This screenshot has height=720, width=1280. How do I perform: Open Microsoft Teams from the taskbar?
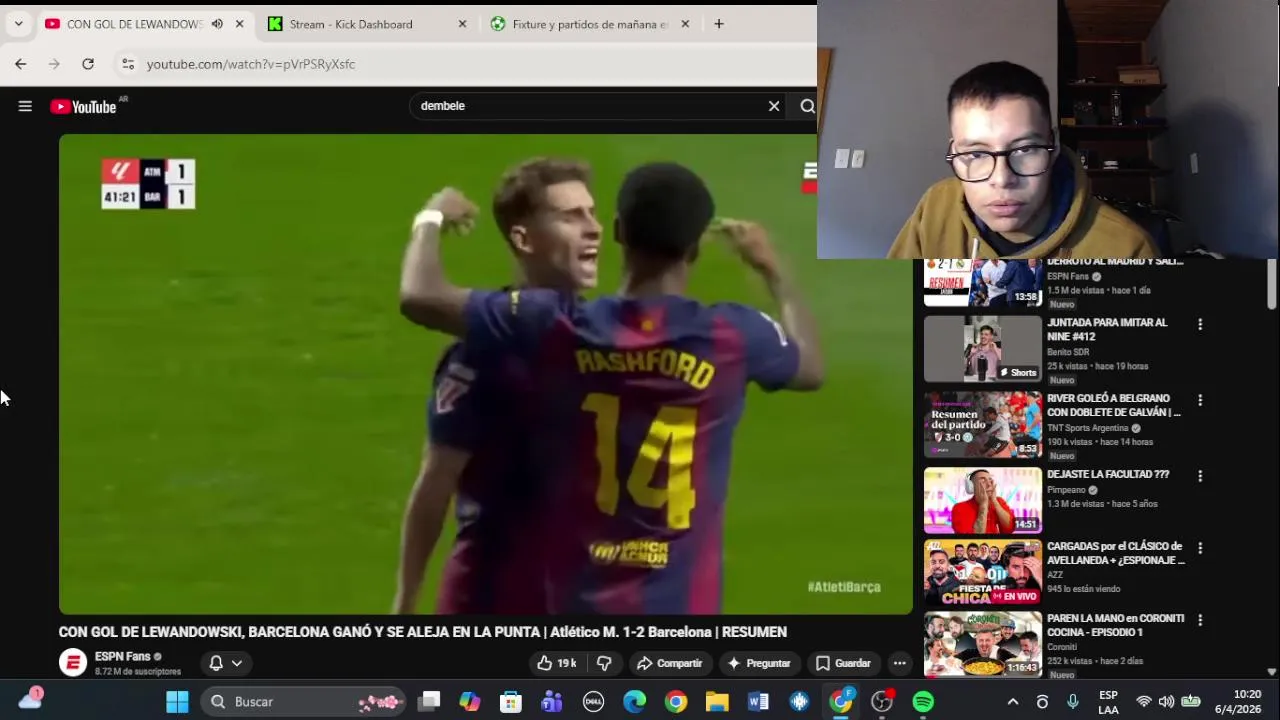click(552, 702)
